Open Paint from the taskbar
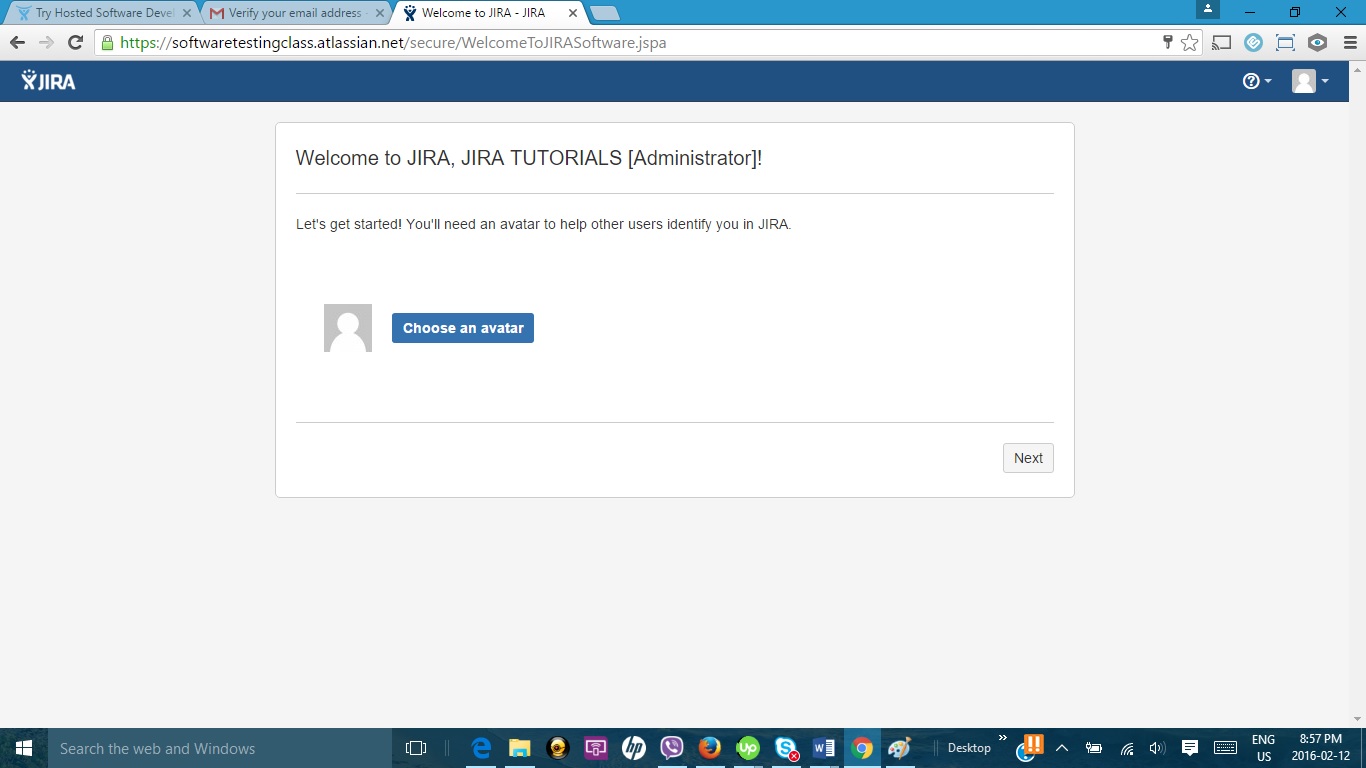 coord(900,748)
